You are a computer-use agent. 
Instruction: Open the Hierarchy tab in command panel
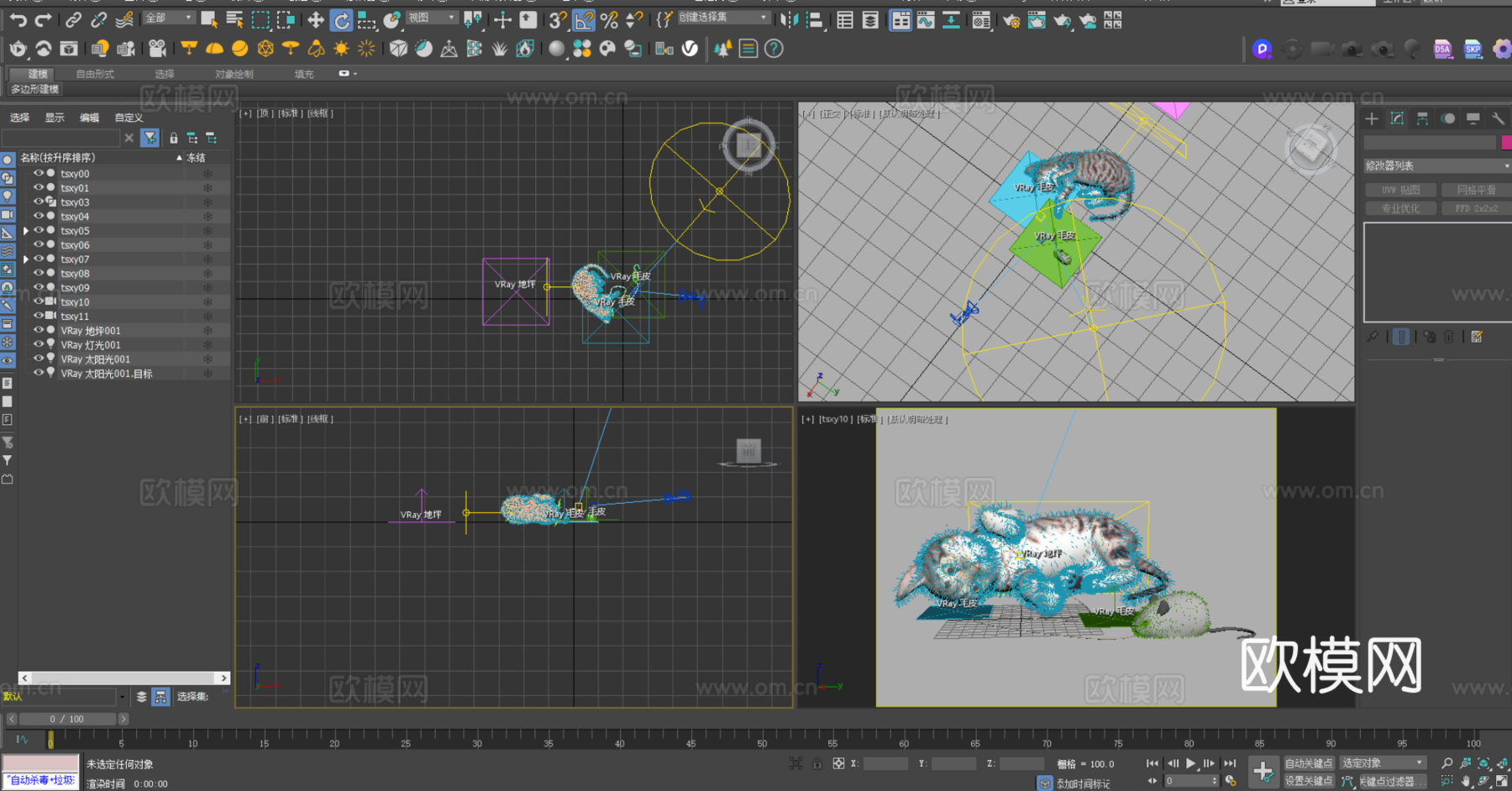pos(1422,118)
